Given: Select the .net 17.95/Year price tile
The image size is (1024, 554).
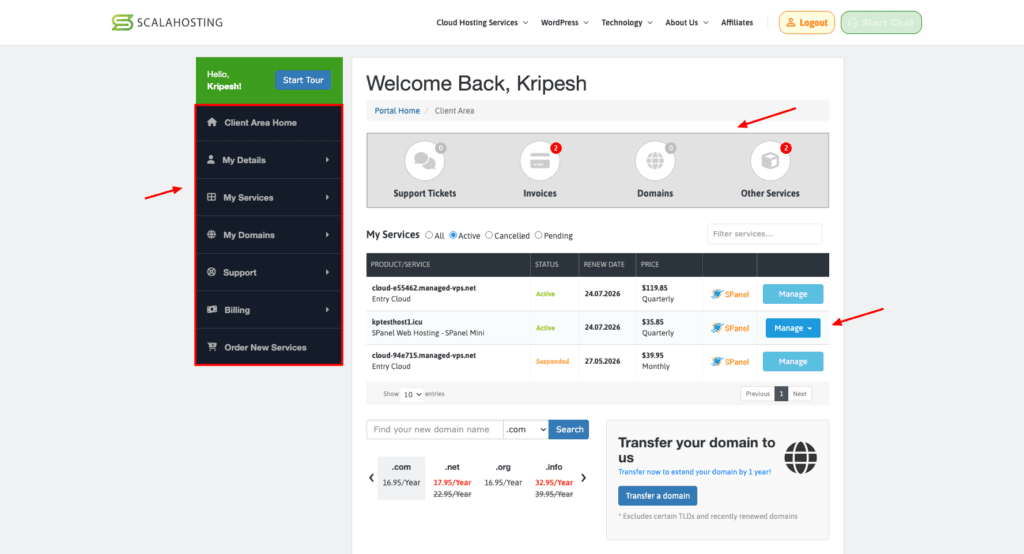Looking at the screenshot, I should [x=452, y=480].
